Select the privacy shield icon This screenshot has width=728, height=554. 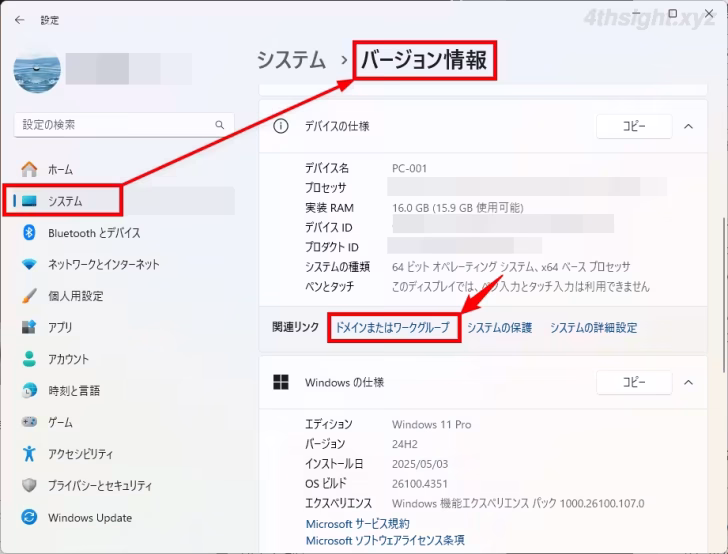coord(29,485)
